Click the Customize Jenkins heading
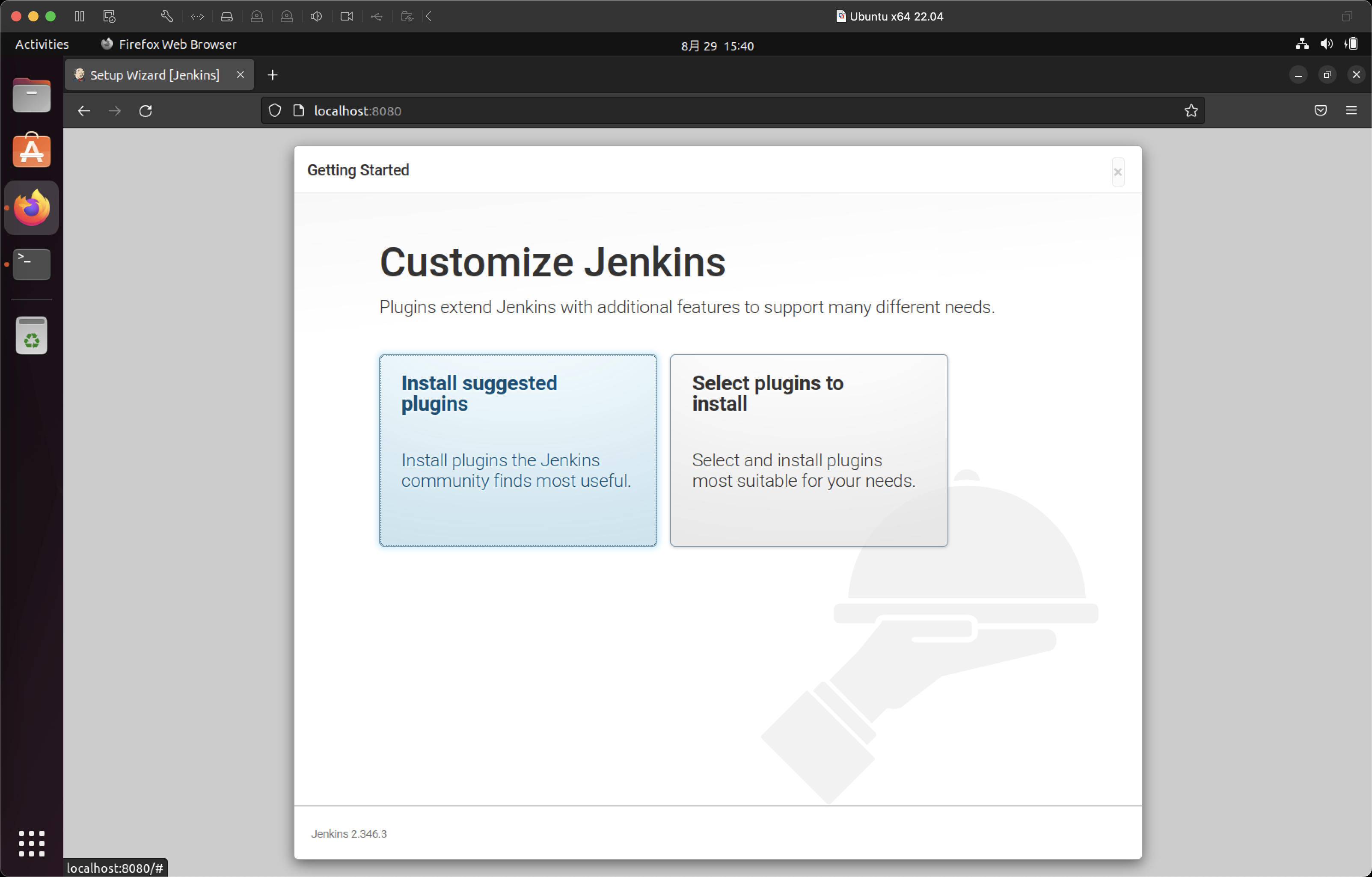The width and height of the screenshot is (1372, 877). click(552, 263)
